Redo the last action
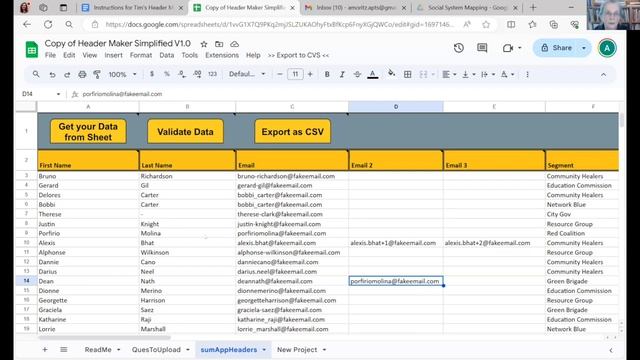The width and height of the screenshot is (640, 360). (67, 74)
